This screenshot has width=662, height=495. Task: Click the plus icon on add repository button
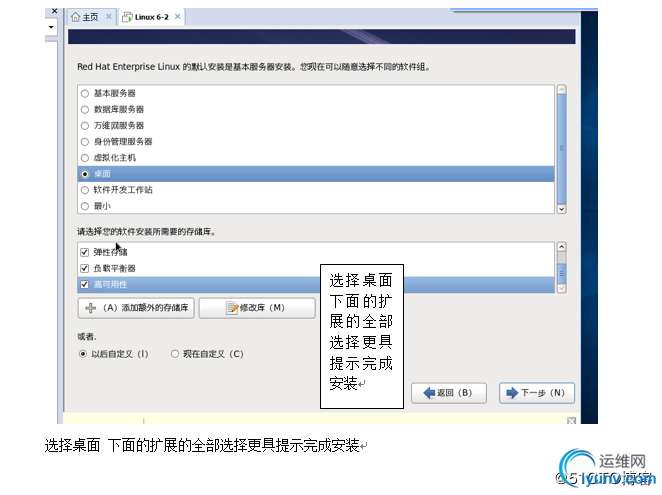coord(90,308)
